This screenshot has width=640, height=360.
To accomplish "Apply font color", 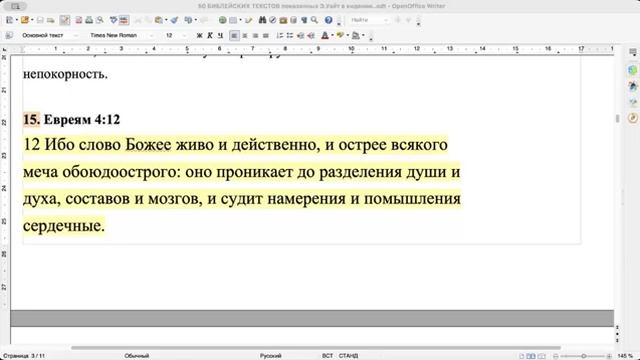I will 325,36.
